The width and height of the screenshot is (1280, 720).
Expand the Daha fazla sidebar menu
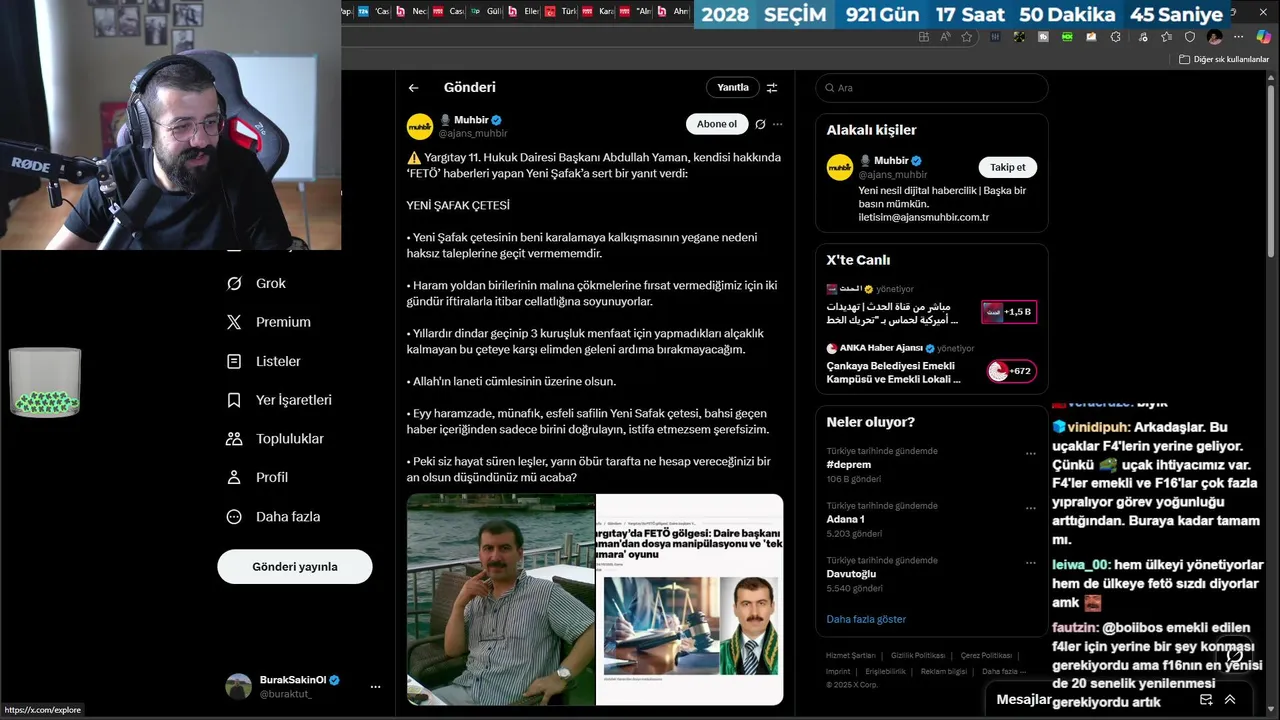pos(274,517)
